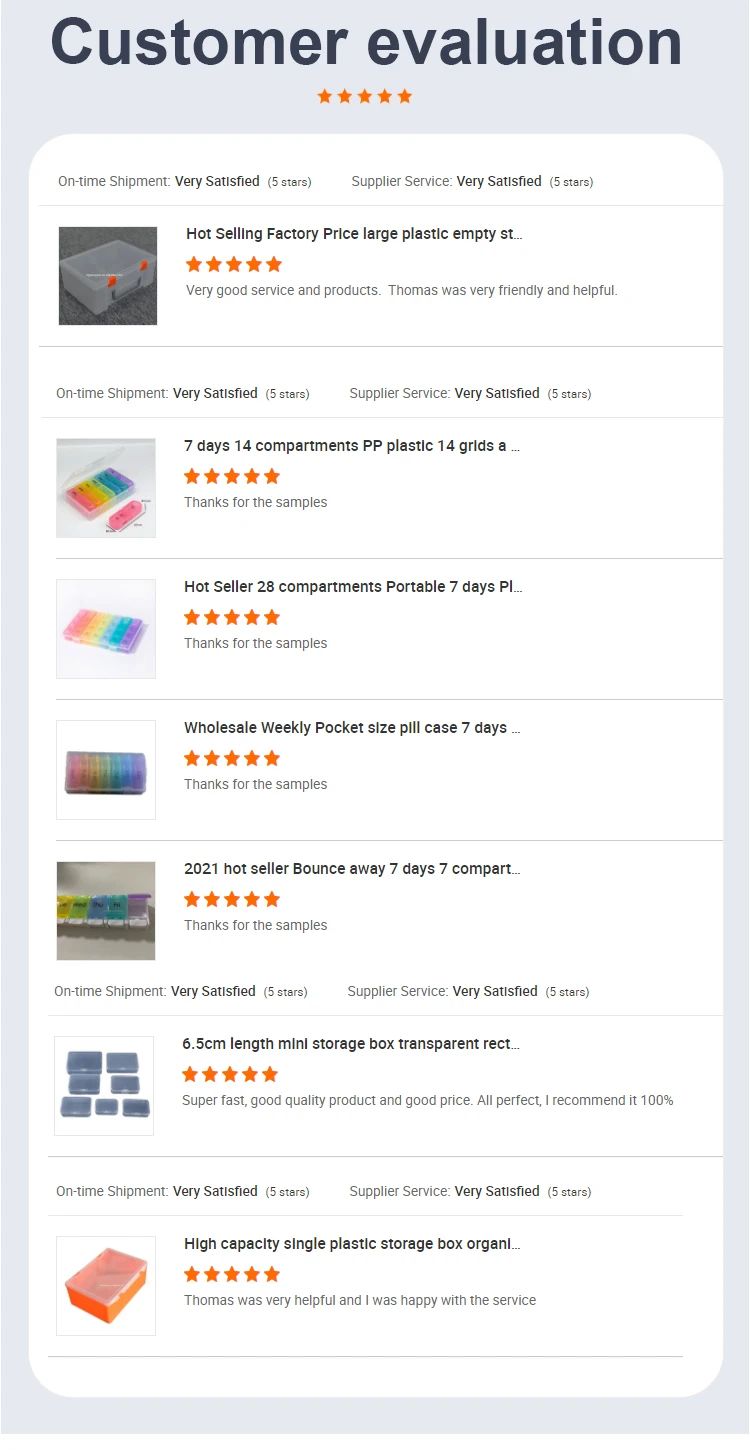Click star rating of Weekly Pocket size pill case
Screen dimensions: 750x1450
pos(232,759)
